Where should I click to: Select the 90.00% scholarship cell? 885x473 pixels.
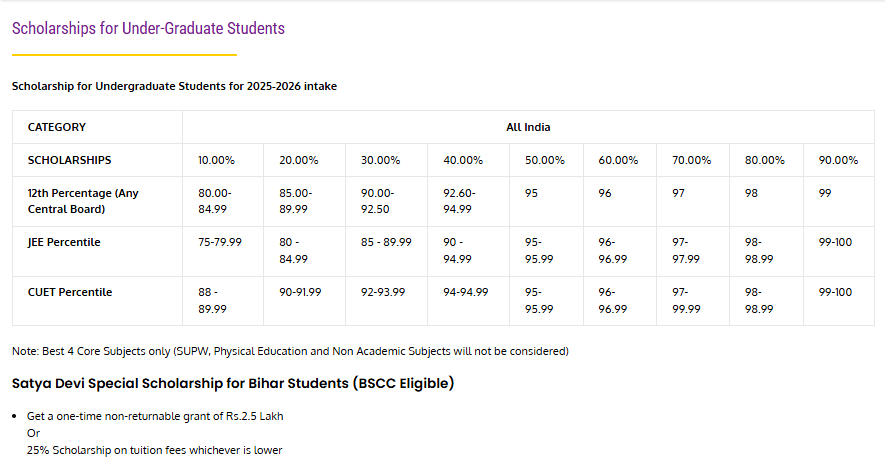point(838,160)
